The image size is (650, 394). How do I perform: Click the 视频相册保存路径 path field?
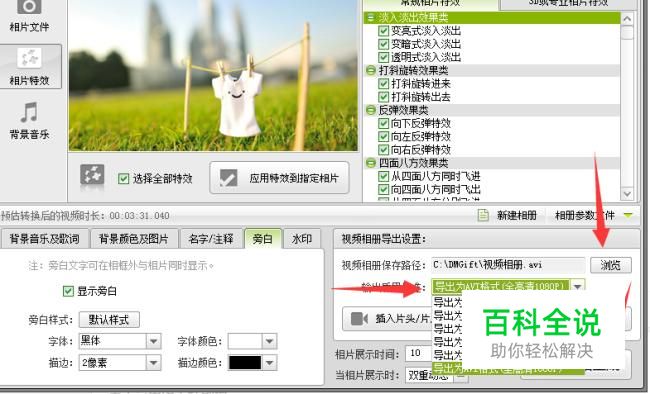[x=508, y=265]
